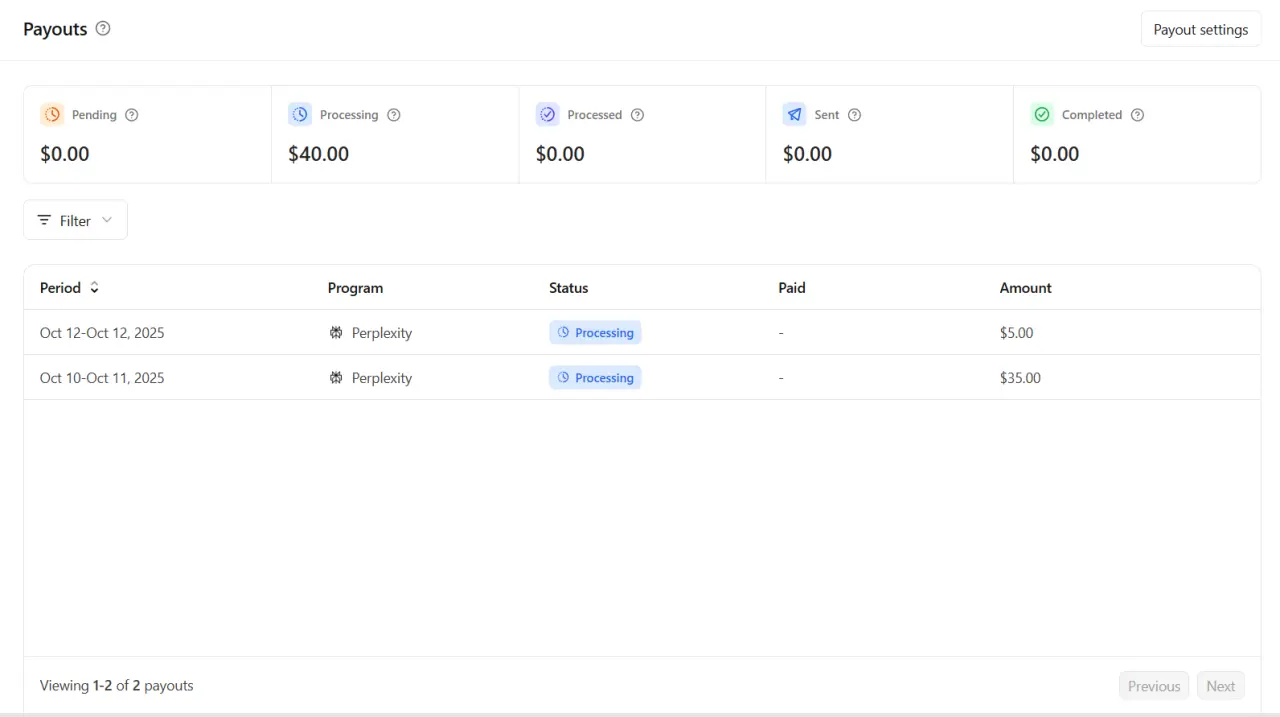
Task: Click the $0.00 Completed total
Action: 1055,154
